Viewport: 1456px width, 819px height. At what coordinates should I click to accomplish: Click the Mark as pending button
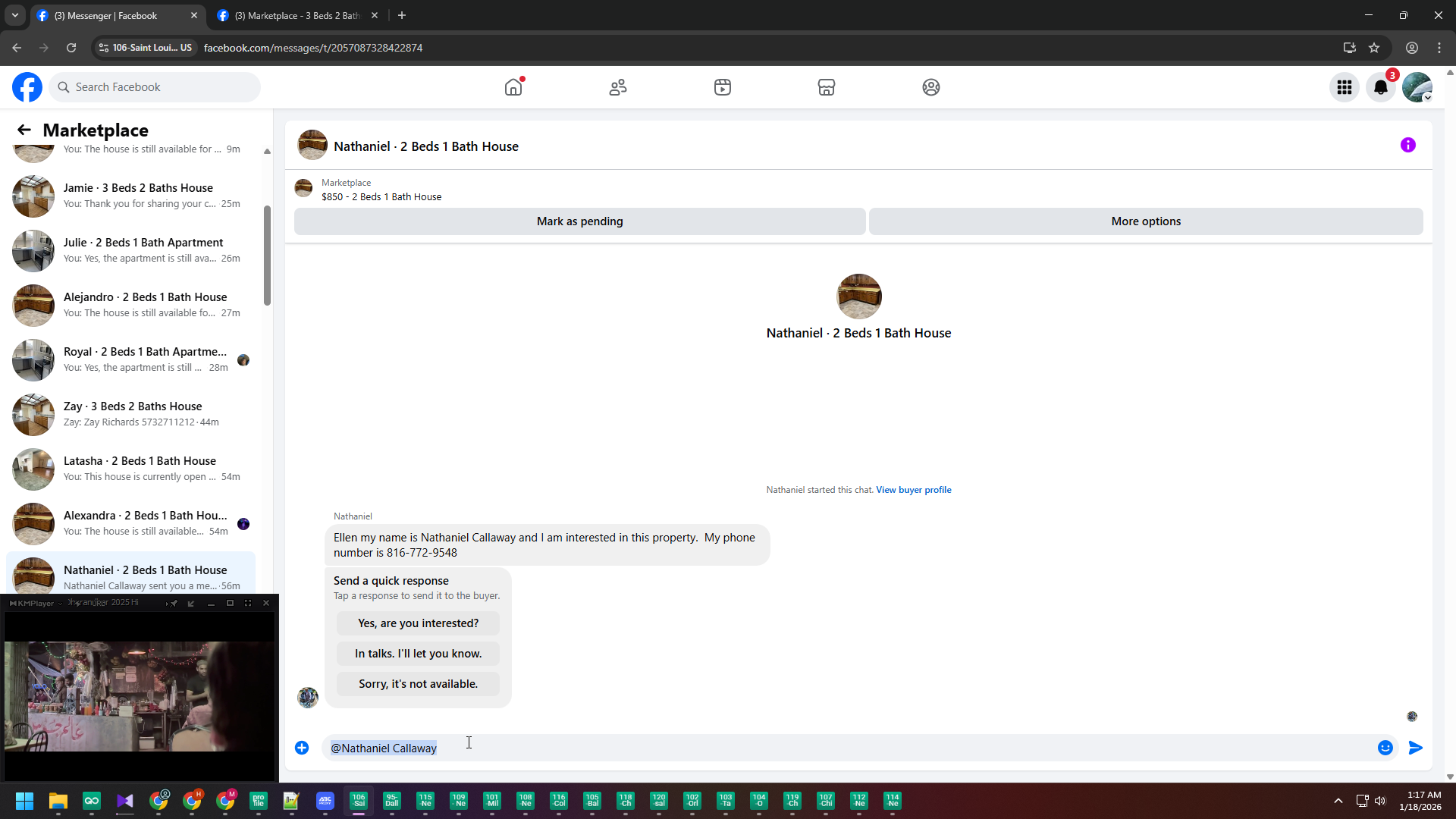click(579, 221)
